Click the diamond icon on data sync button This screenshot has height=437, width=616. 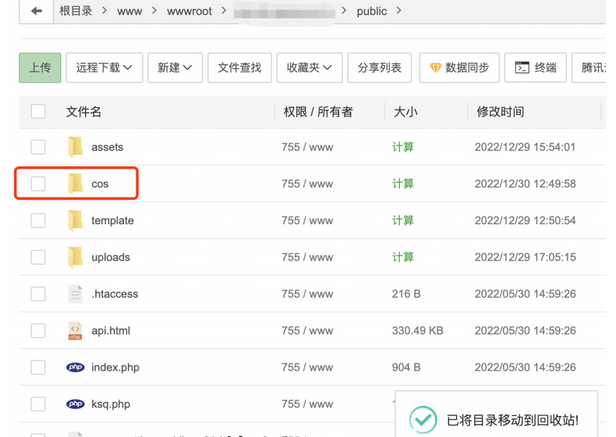[x=435, y=68]
